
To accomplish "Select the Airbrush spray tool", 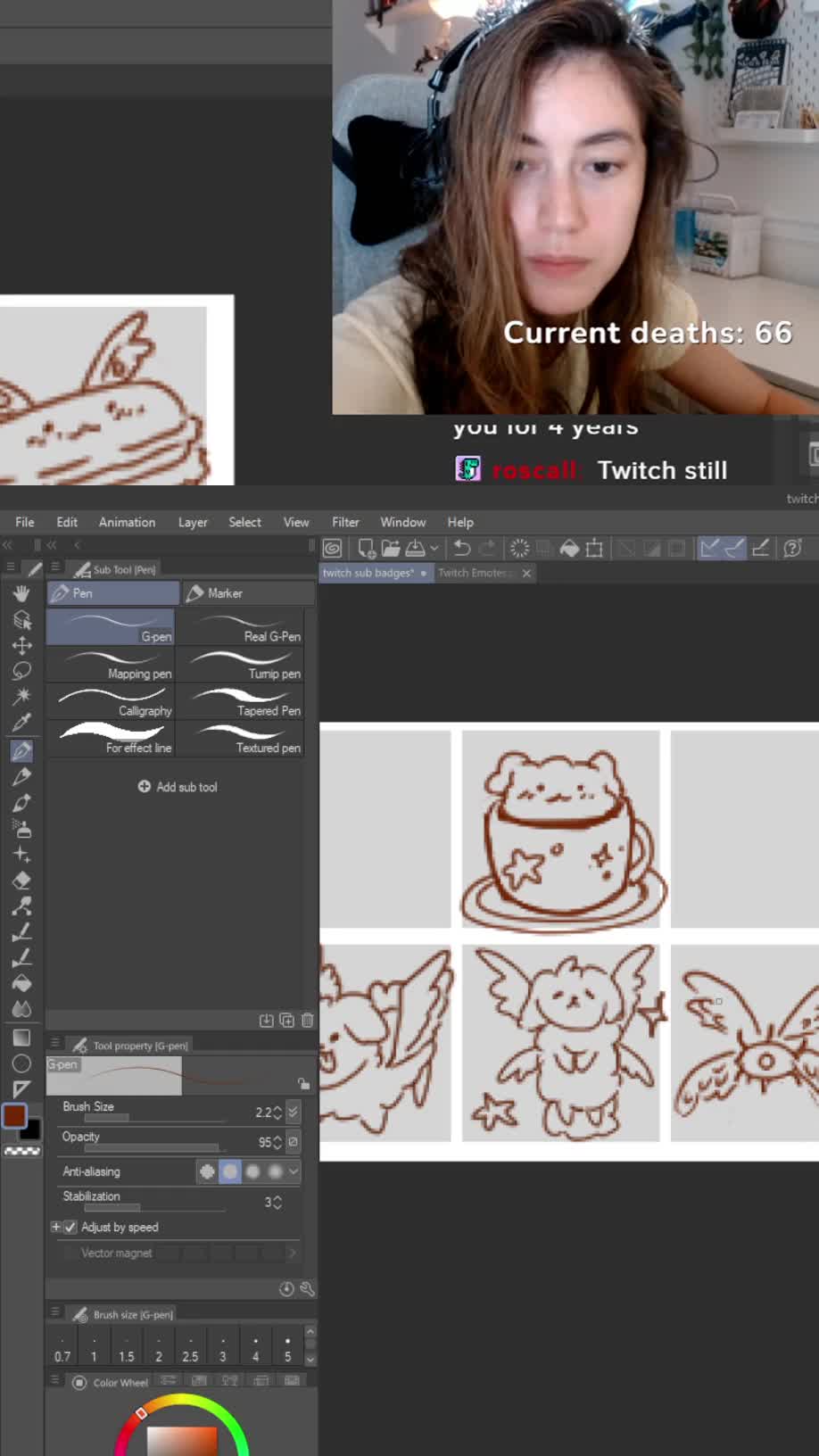I will [x=22, y=828].
